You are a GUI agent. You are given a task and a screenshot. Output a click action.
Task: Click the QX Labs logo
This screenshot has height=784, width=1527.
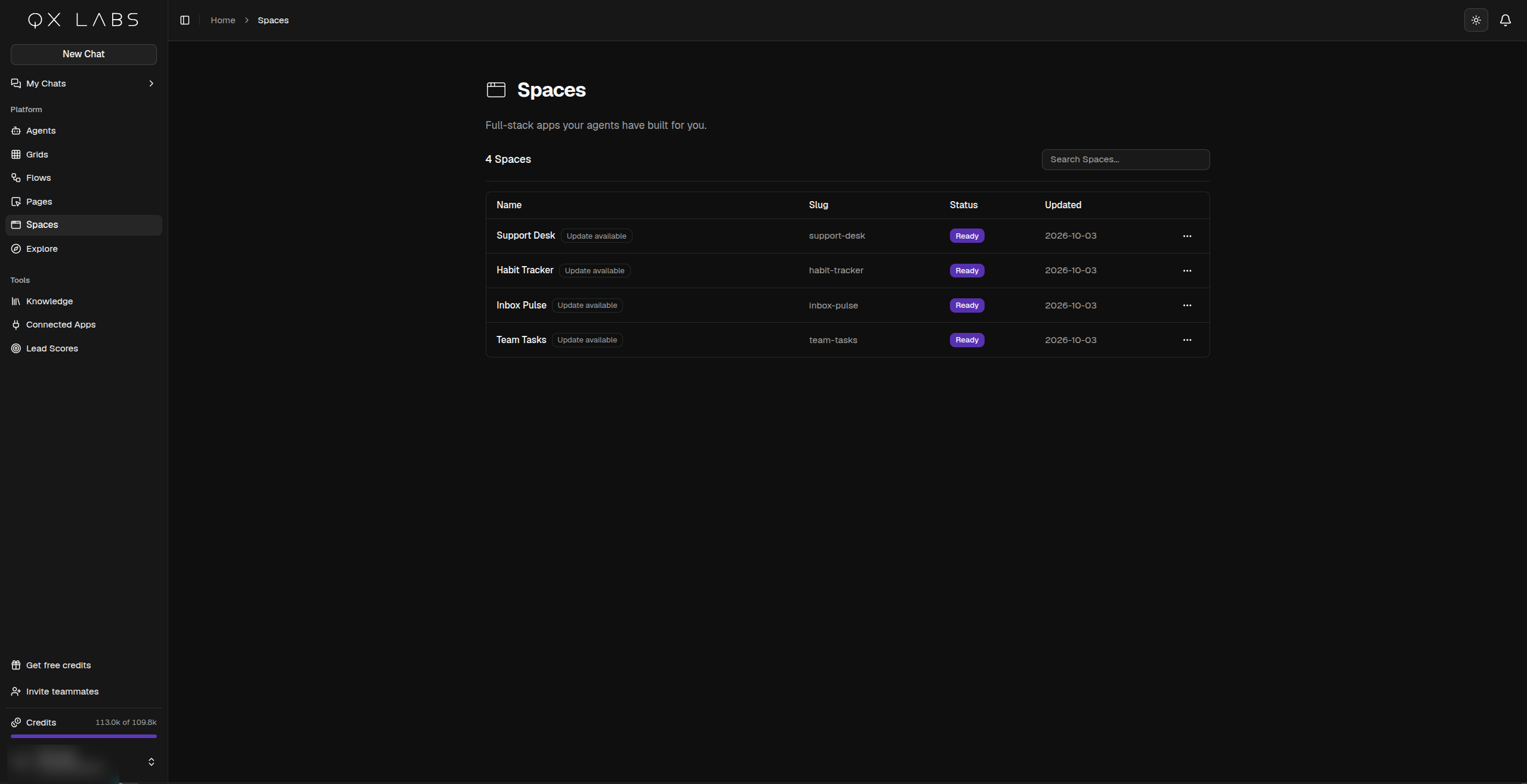click(84, 20)
